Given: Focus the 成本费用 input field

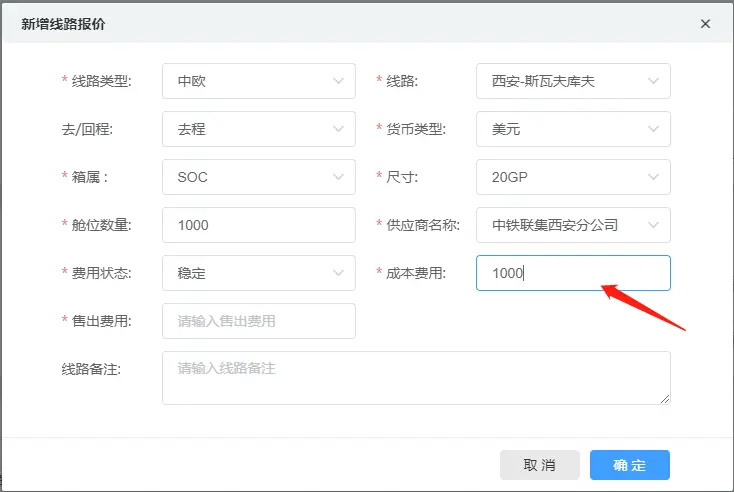Looking at the screenshot, I should coord(573,273).
